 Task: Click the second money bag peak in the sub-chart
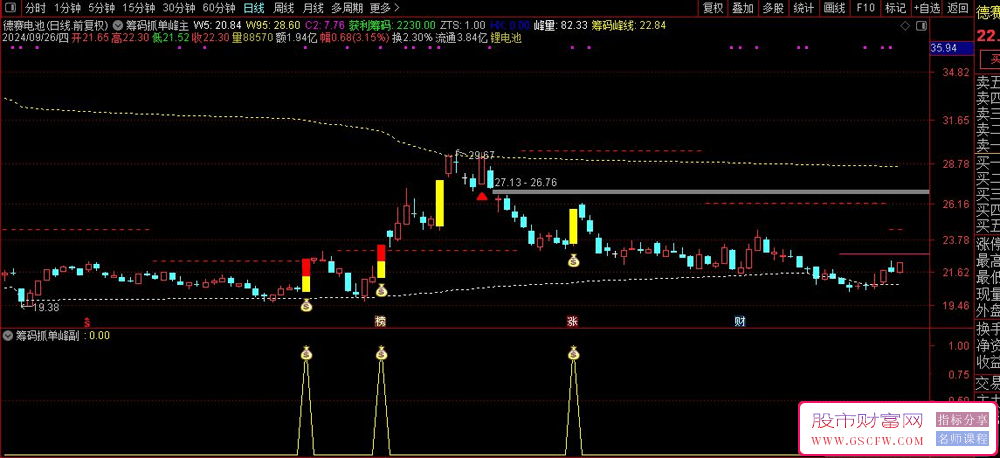(381, 352)
